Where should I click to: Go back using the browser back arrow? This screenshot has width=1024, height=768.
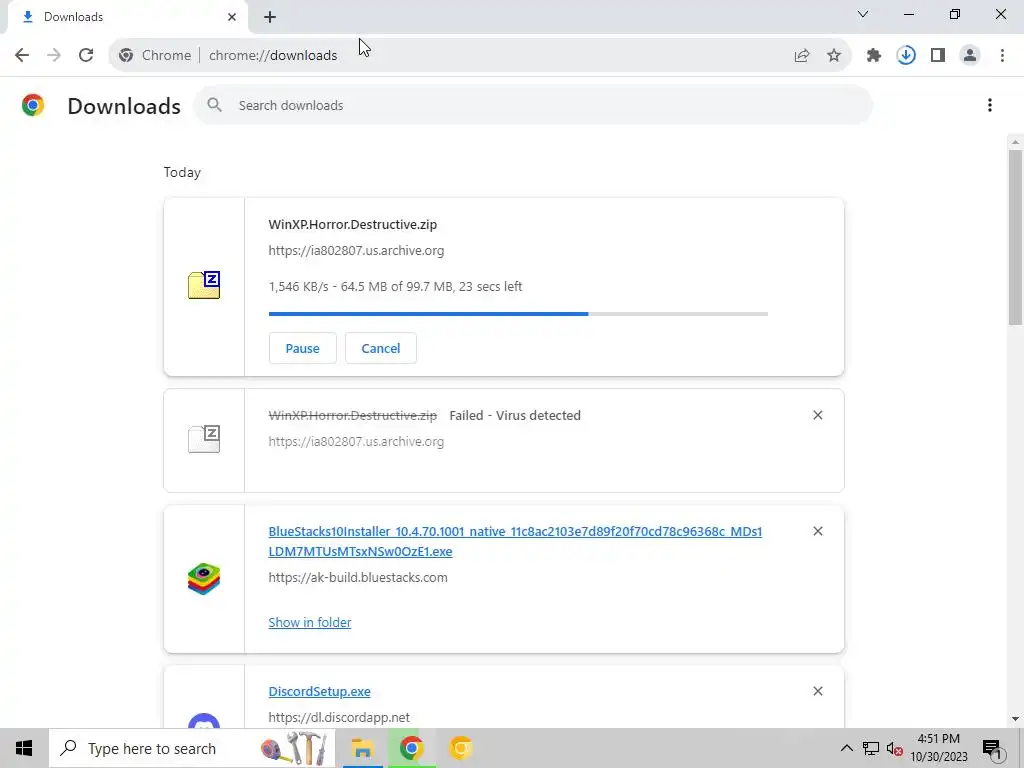22,55
